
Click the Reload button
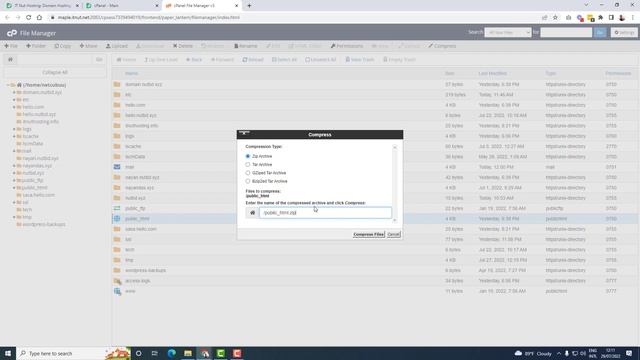(x=253, y=60)
